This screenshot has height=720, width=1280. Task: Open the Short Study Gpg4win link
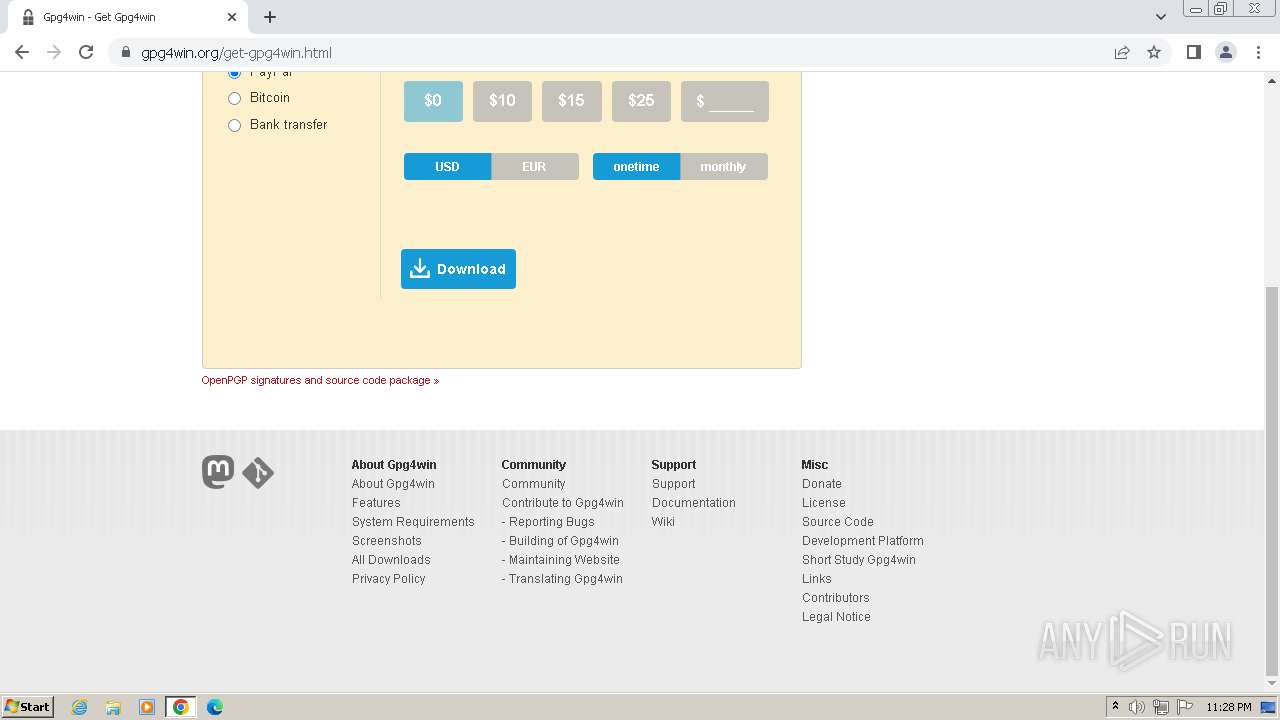click(x=859, y=560)
